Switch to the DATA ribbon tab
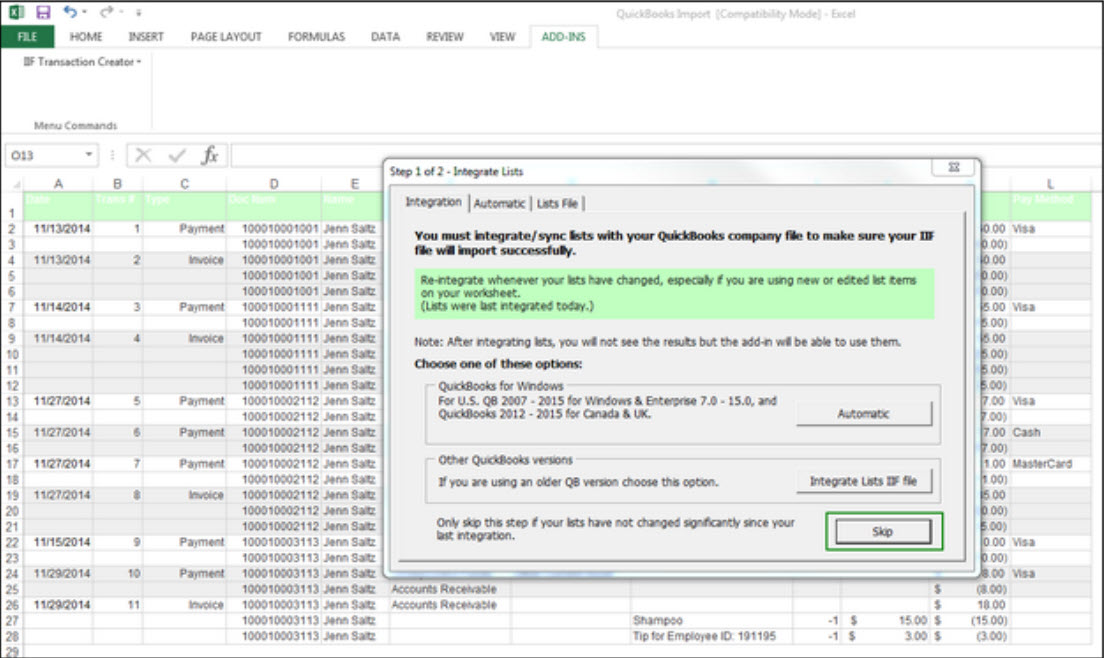1104x658 pixels. [x=385, y=37]
